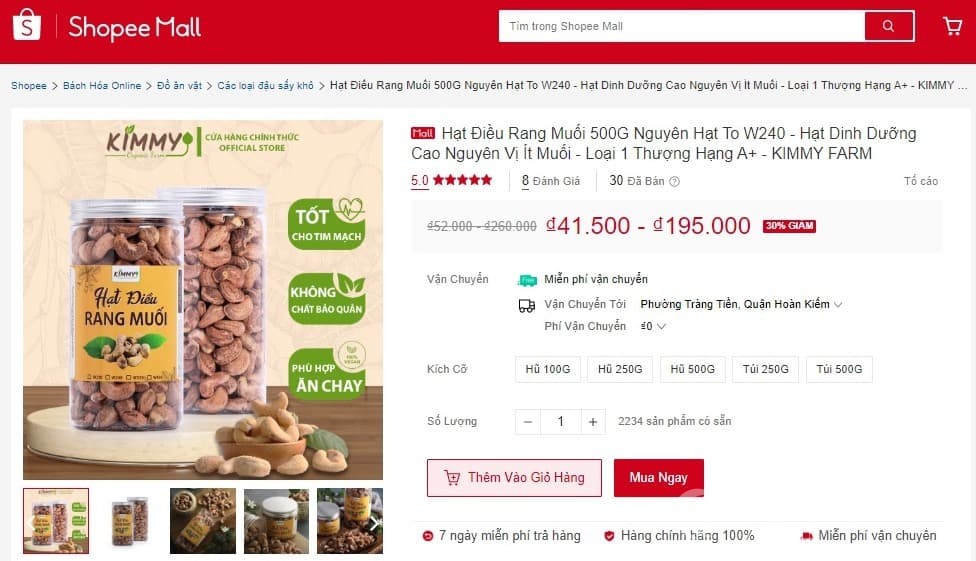The height and width of the screenshot is (561, 976).
Task: Decrease quantity with the minus button
Action: [x=528, y=422]
